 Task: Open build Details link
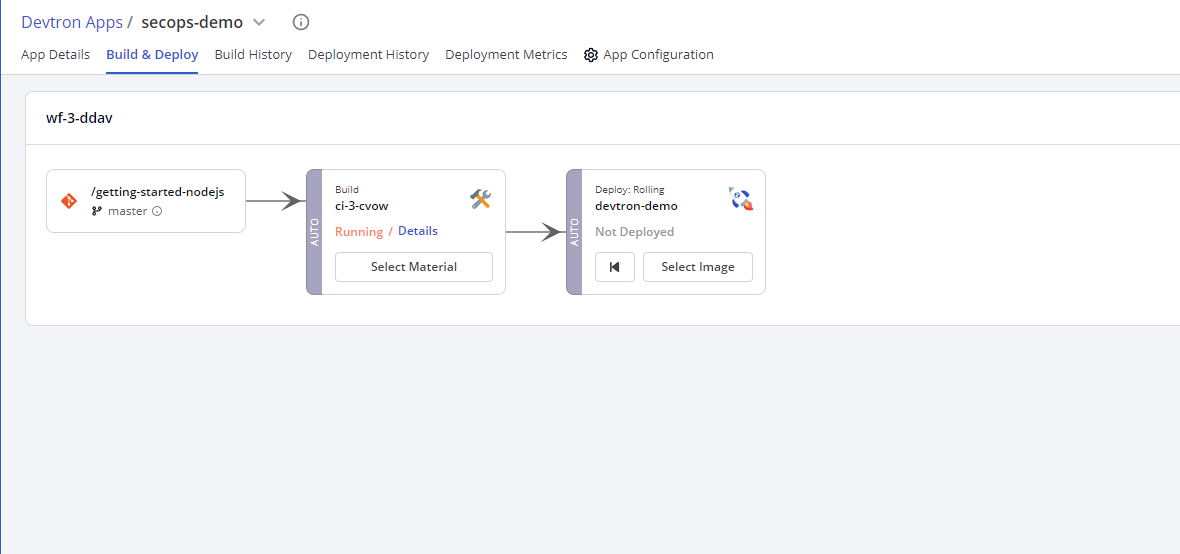pos(418,231)
